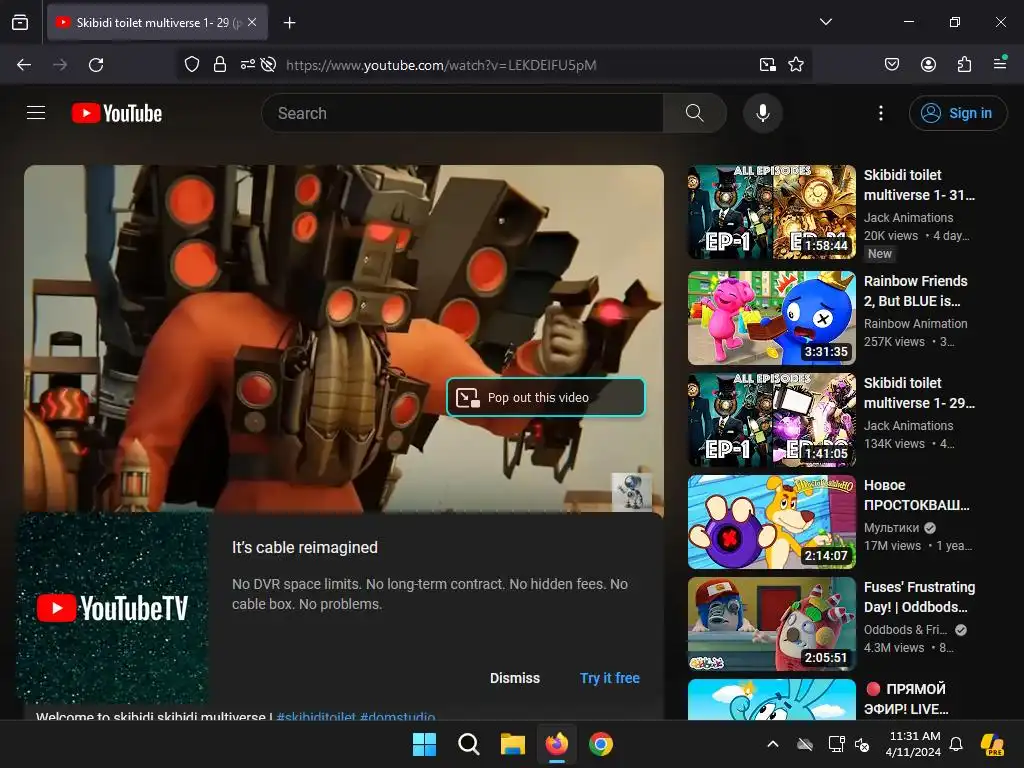Click Oddbods & Fri channel name
This screenshot has width=1024, height=768.
click(x=905, y=630)
